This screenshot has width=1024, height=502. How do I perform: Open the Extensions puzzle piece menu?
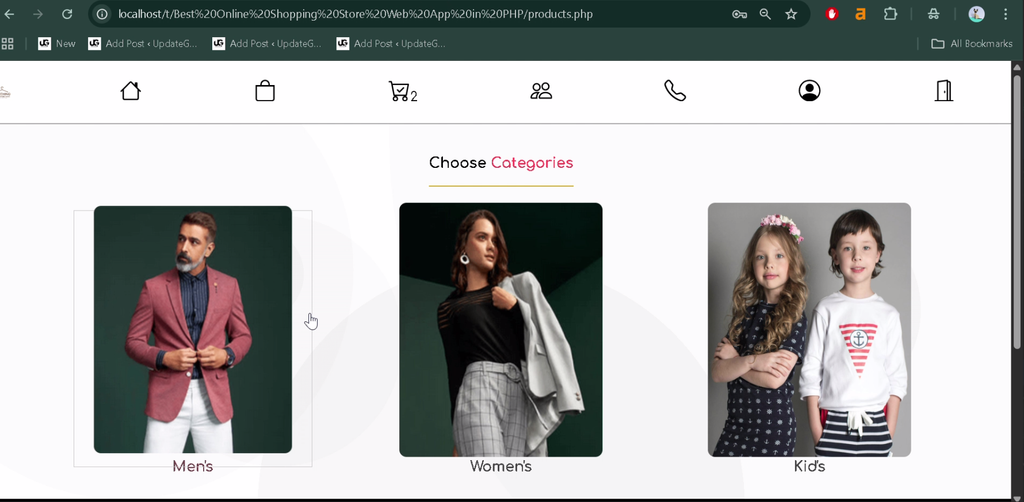click(890, 14)
